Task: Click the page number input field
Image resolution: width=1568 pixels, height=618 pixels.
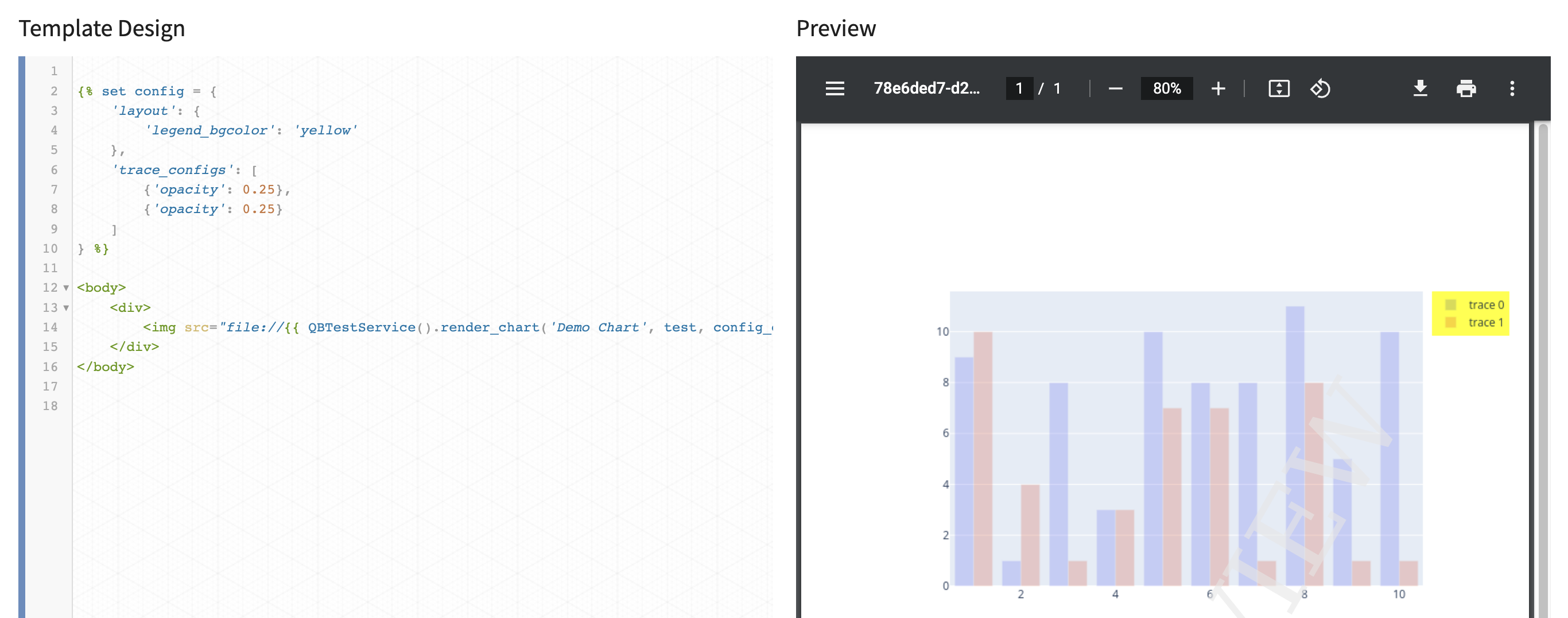Action: click(x=1019, y=89)
